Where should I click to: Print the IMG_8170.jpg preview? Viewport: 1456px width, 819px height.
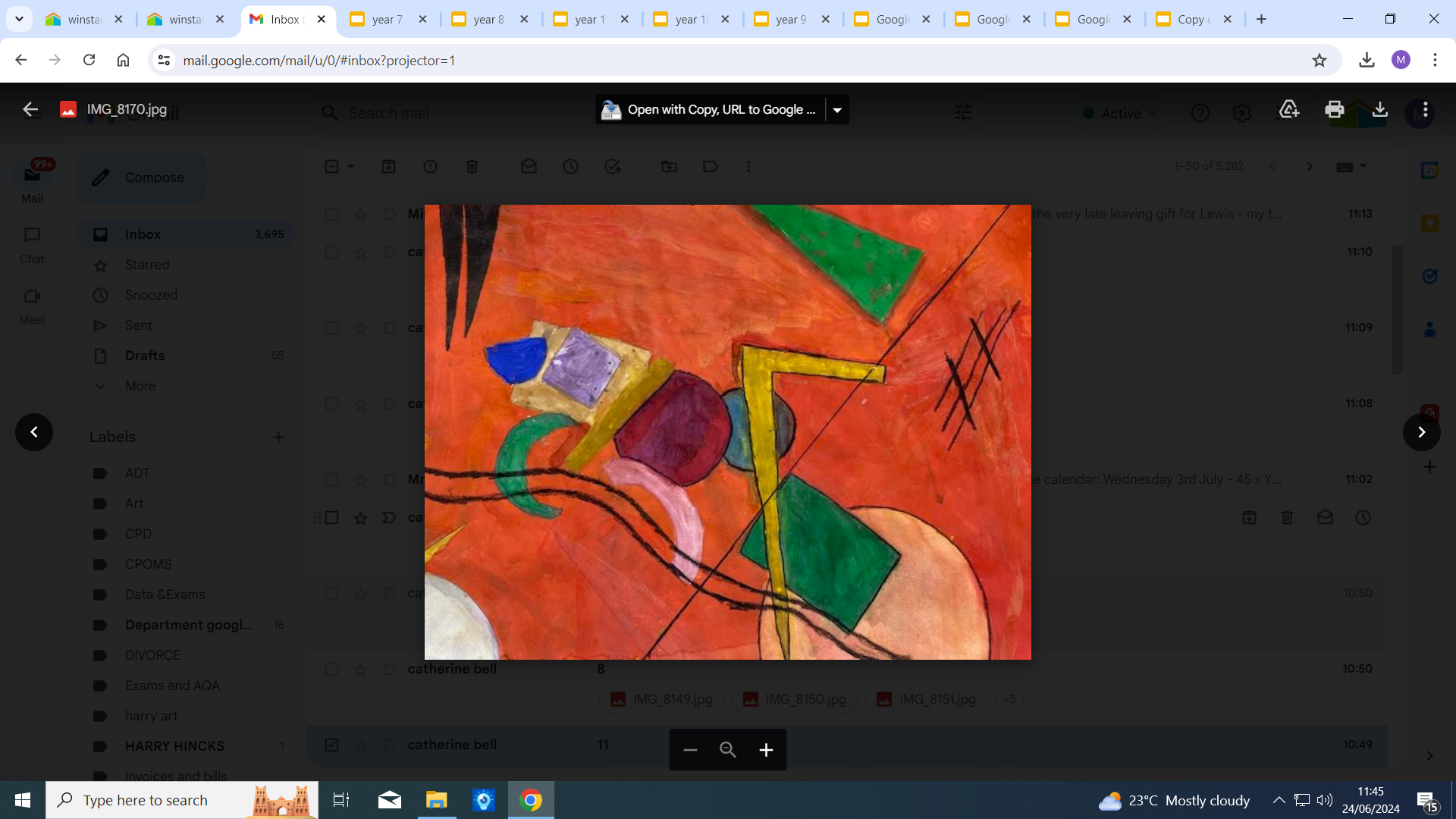pos(1334,109)
